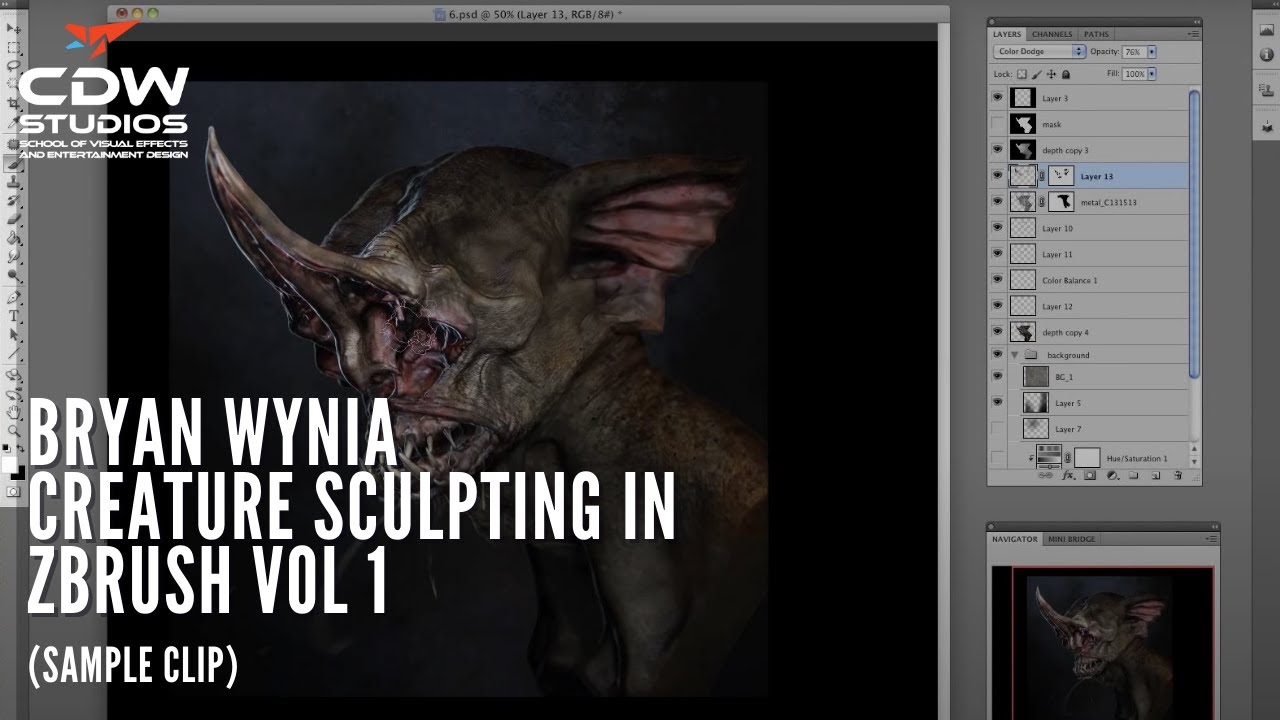The width and height of the screenshot is (1280, 720).
Task: Click the Layers panel vertical scrollbar
Action: click(x=1193, y=234)
